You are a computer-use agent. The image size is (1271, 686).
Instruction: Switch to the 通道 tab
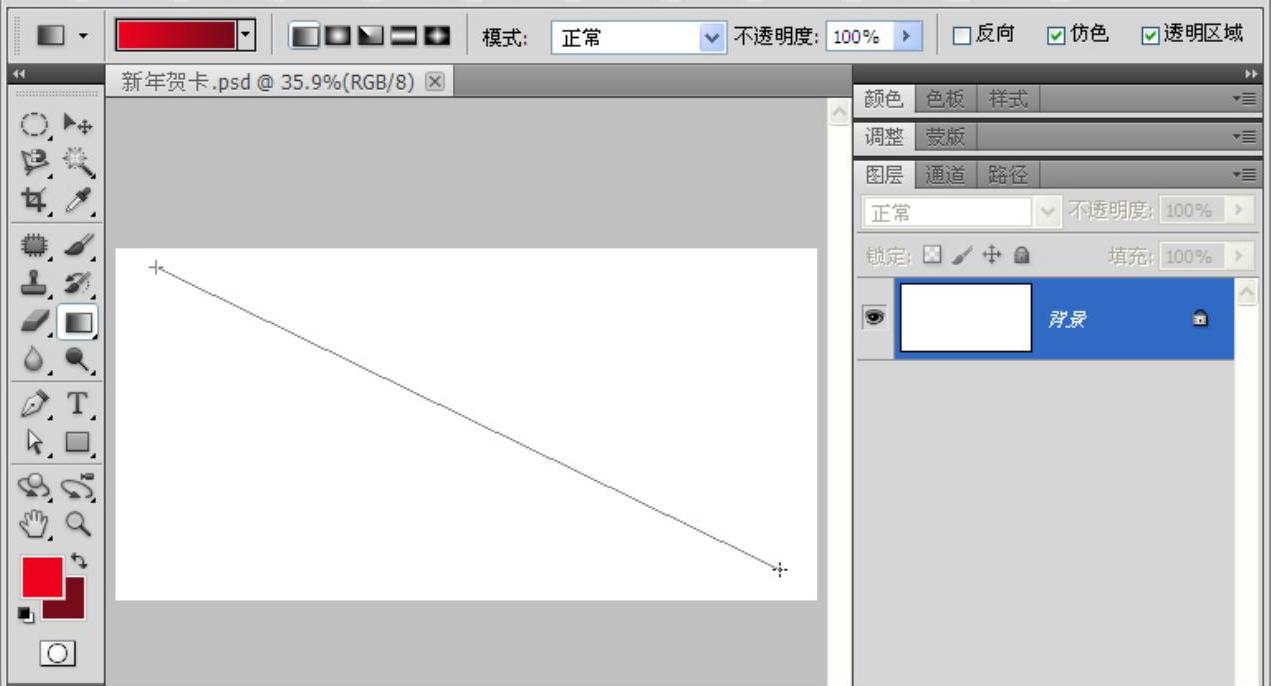coord(944,175)
